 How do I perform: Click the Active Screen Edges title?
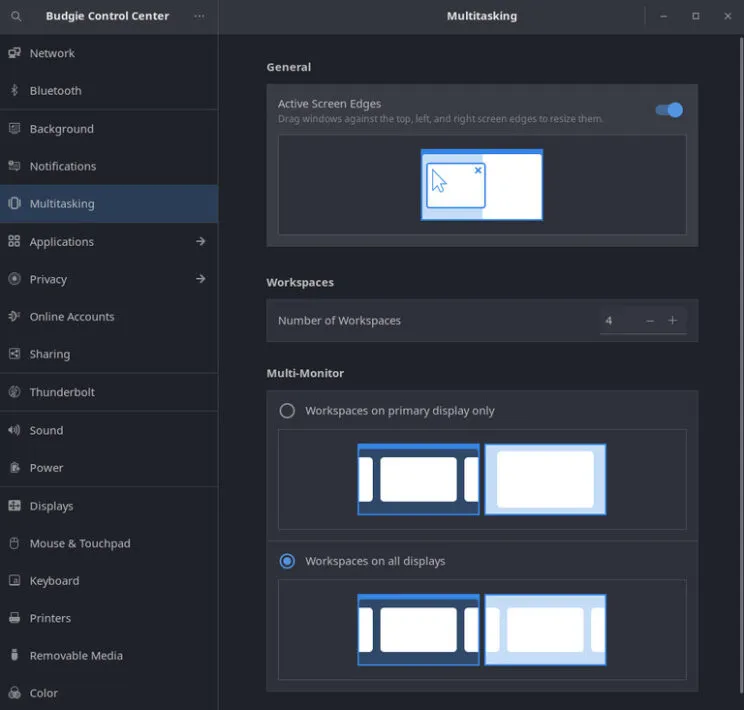[329, 103]
